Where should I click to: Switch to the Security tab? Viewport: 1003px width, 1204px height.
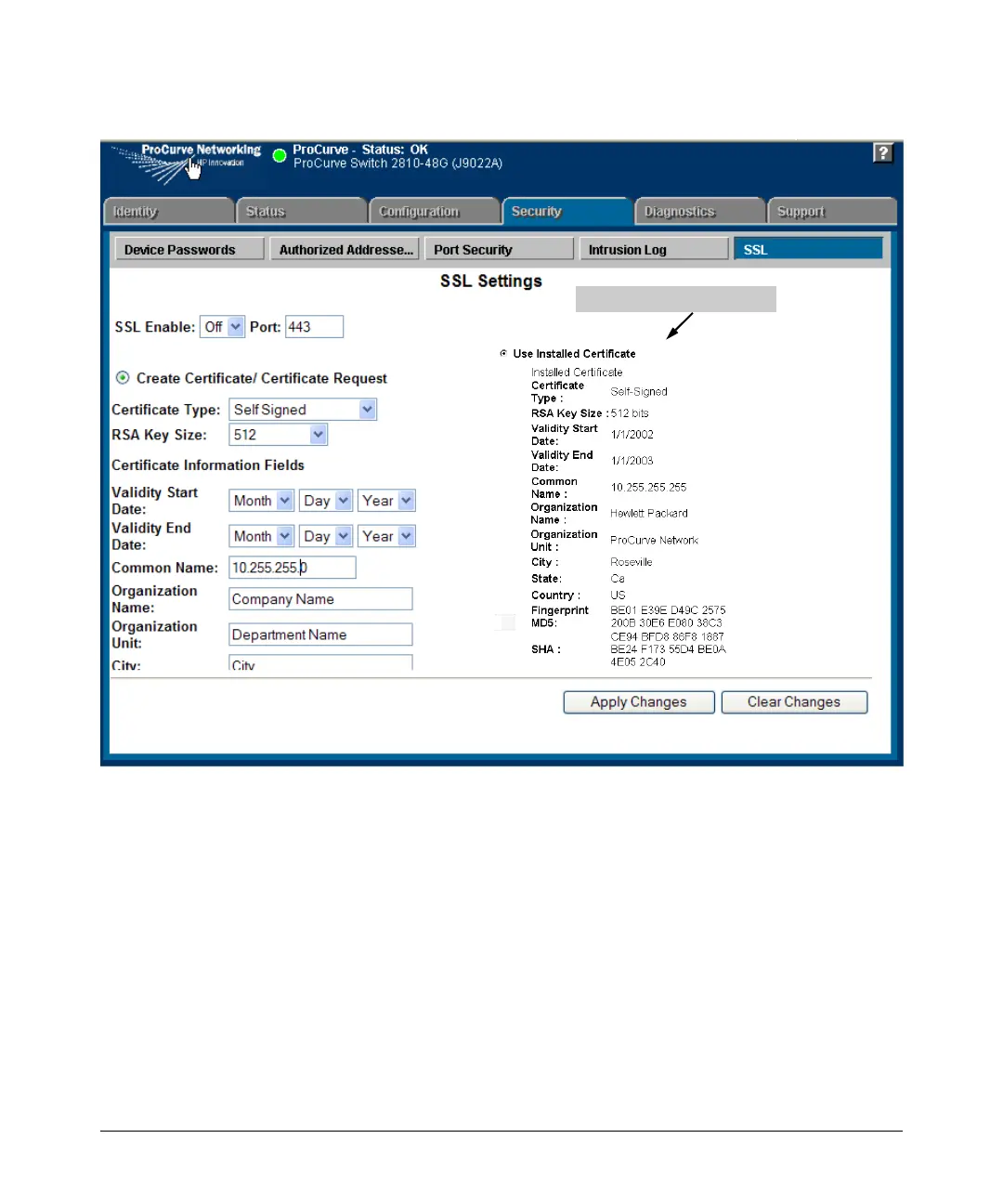pyautogui.click(x=567, y=211)
